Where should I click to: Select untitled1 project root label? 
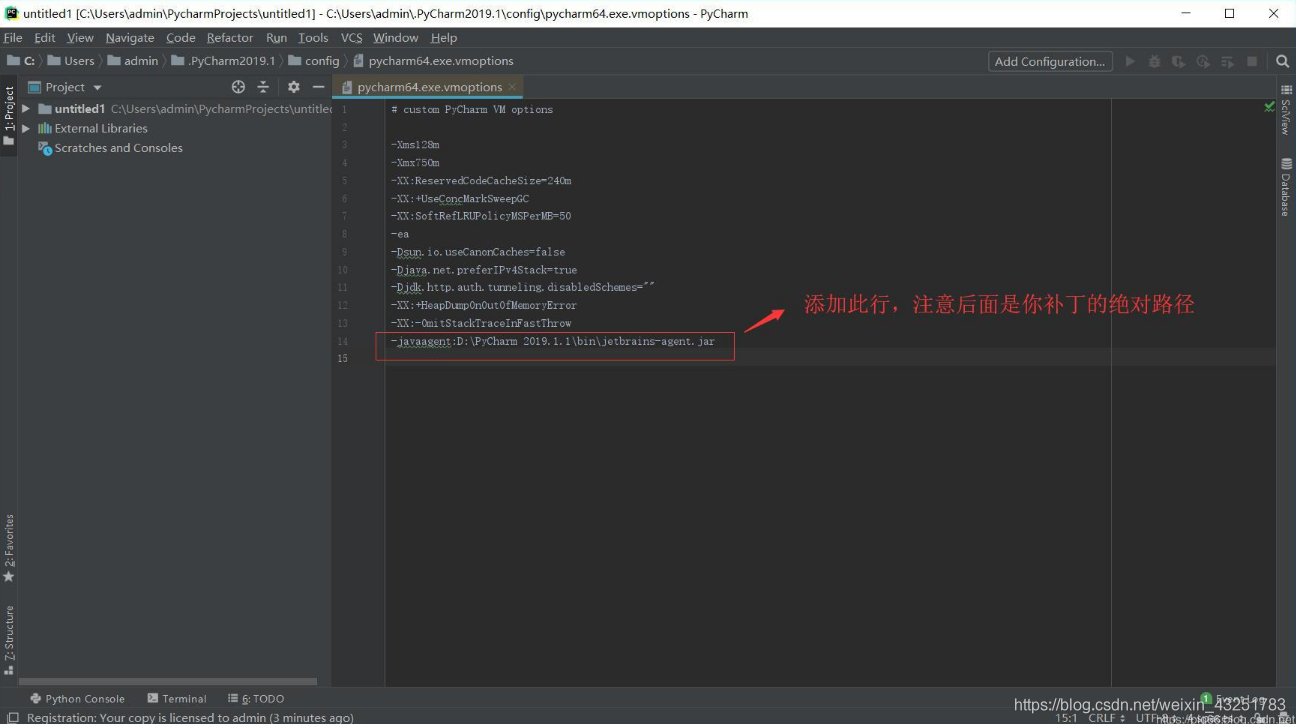pos(80,108)
